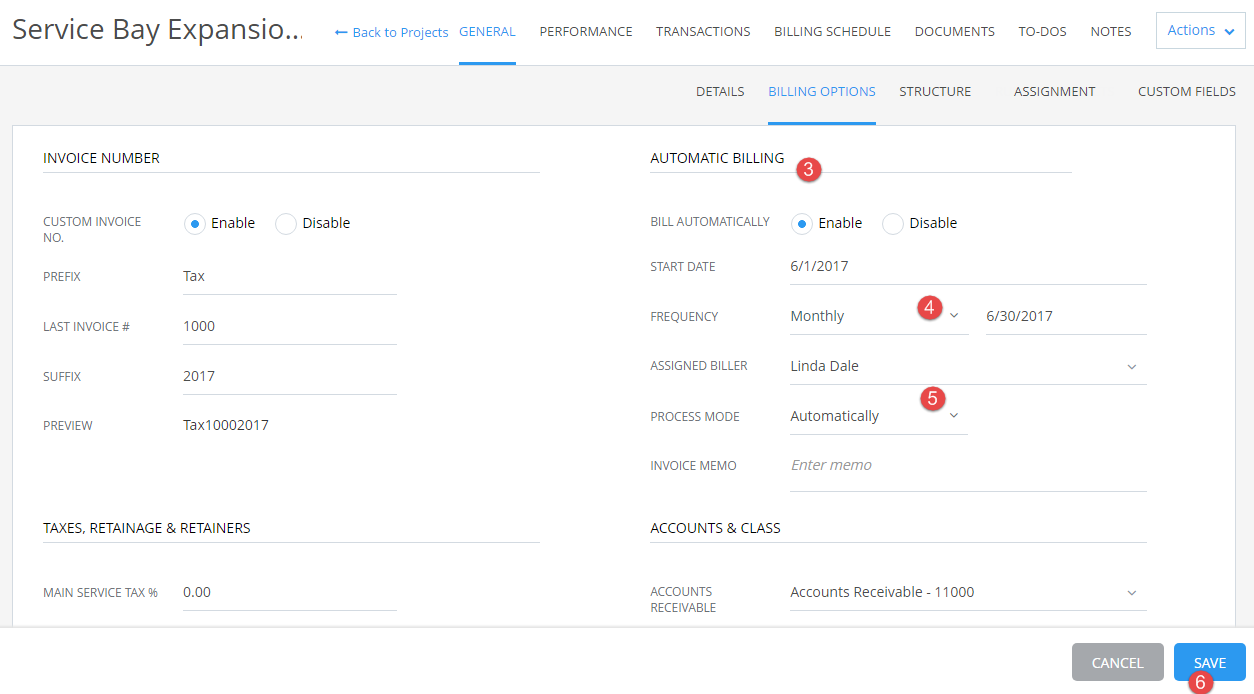
Task: Open the TRANSACTIONS tab
Action: (703, 32)
